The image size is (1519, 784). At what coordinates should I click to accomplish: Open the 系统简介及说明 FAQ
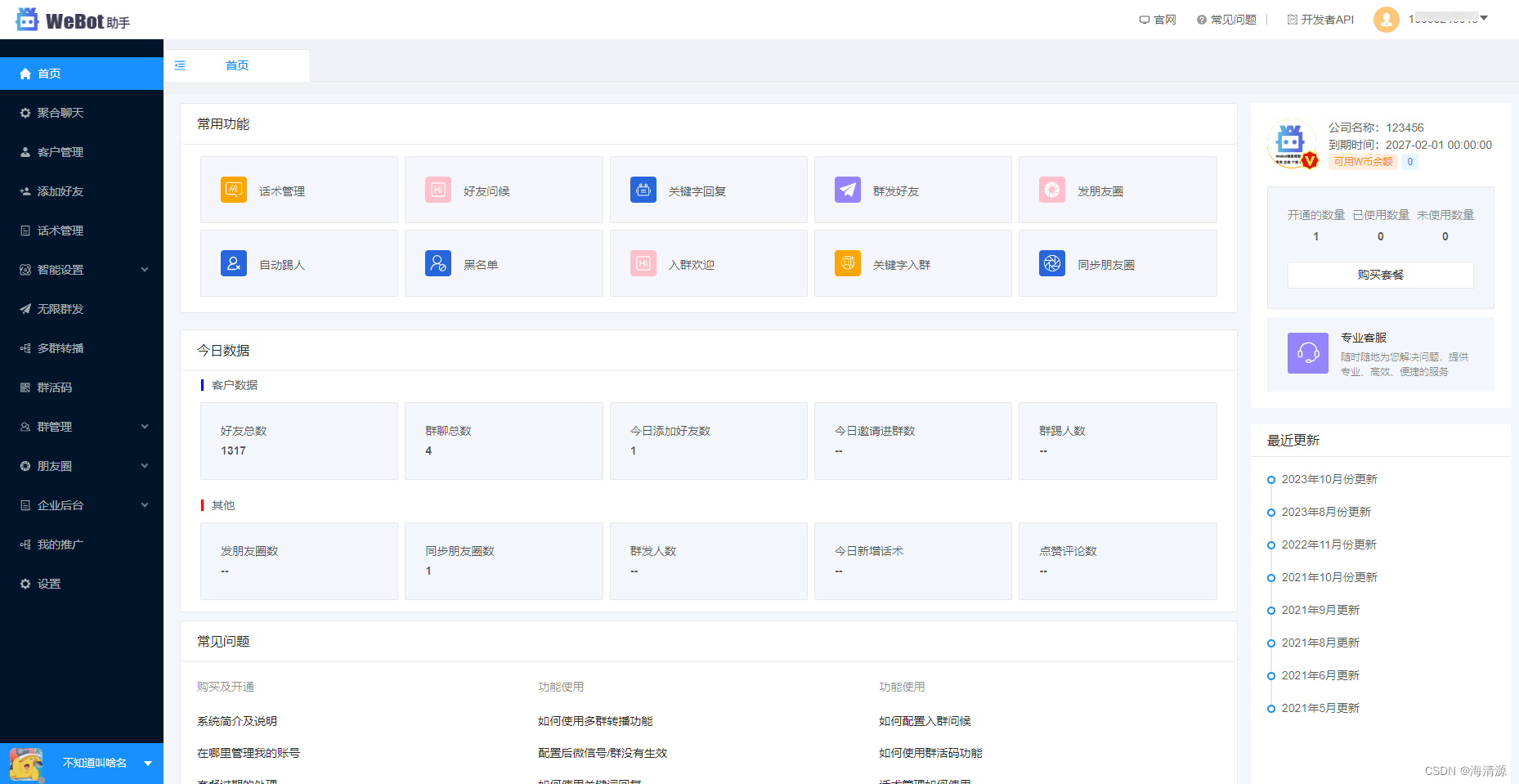pos(237,721)
